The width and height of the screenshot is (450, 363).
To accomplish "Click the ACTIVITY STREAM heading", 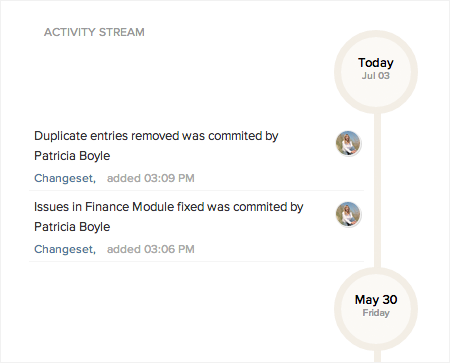I will click(x=94, y=32).
